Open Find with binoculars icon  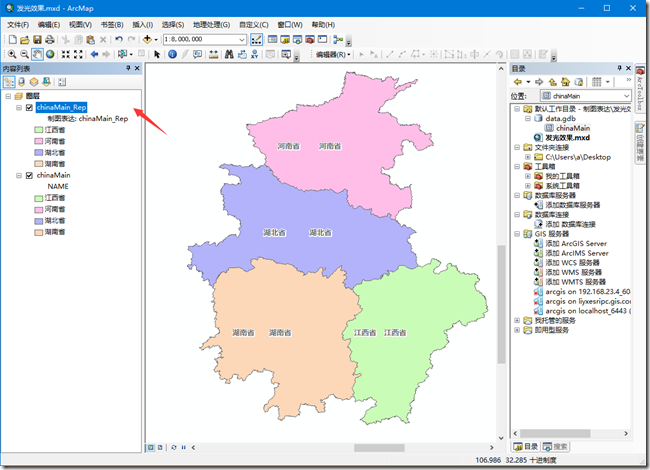229,54
